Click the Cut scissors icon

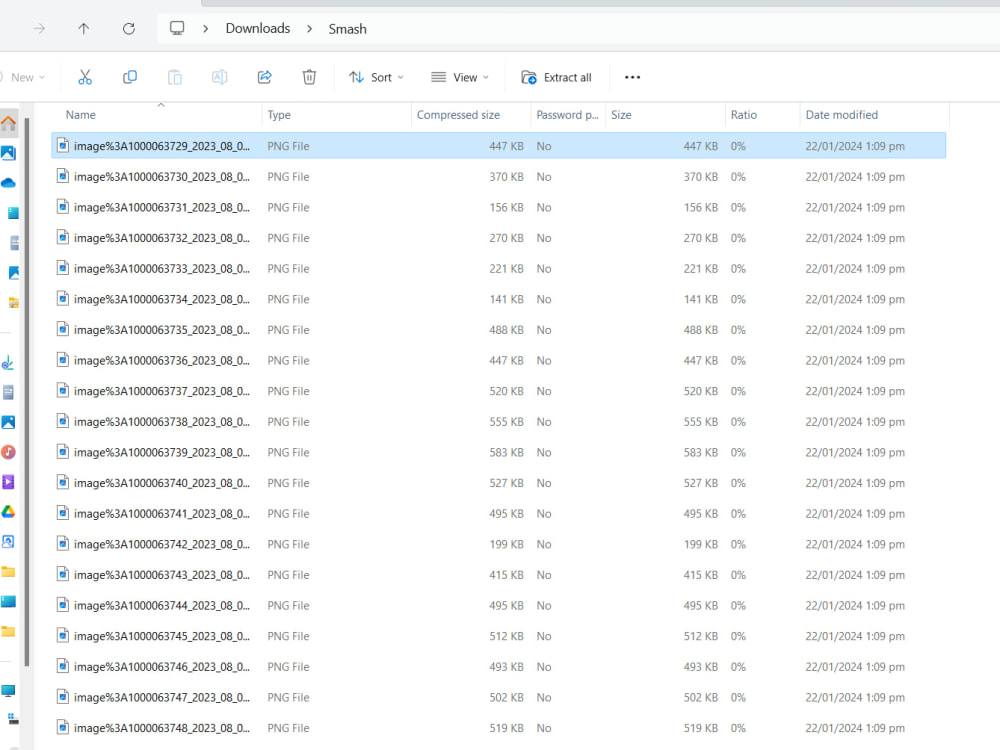[85, 77]
